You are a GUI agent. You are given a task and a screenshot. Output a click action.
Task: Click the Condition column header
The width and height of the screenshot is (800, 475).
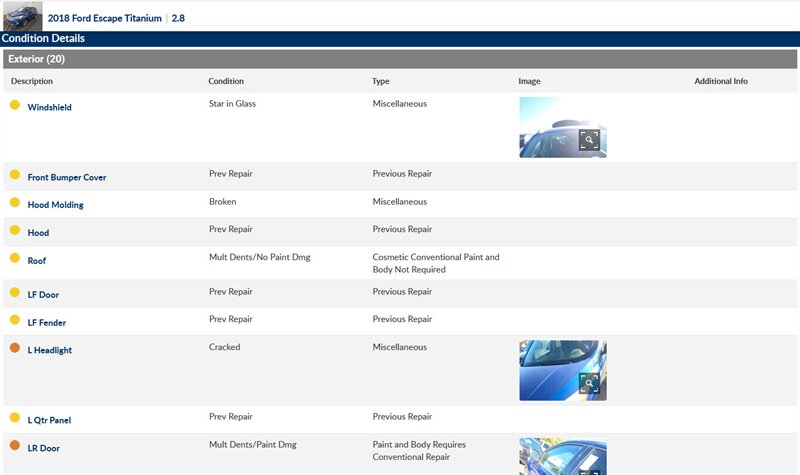(x=226, y=81)
